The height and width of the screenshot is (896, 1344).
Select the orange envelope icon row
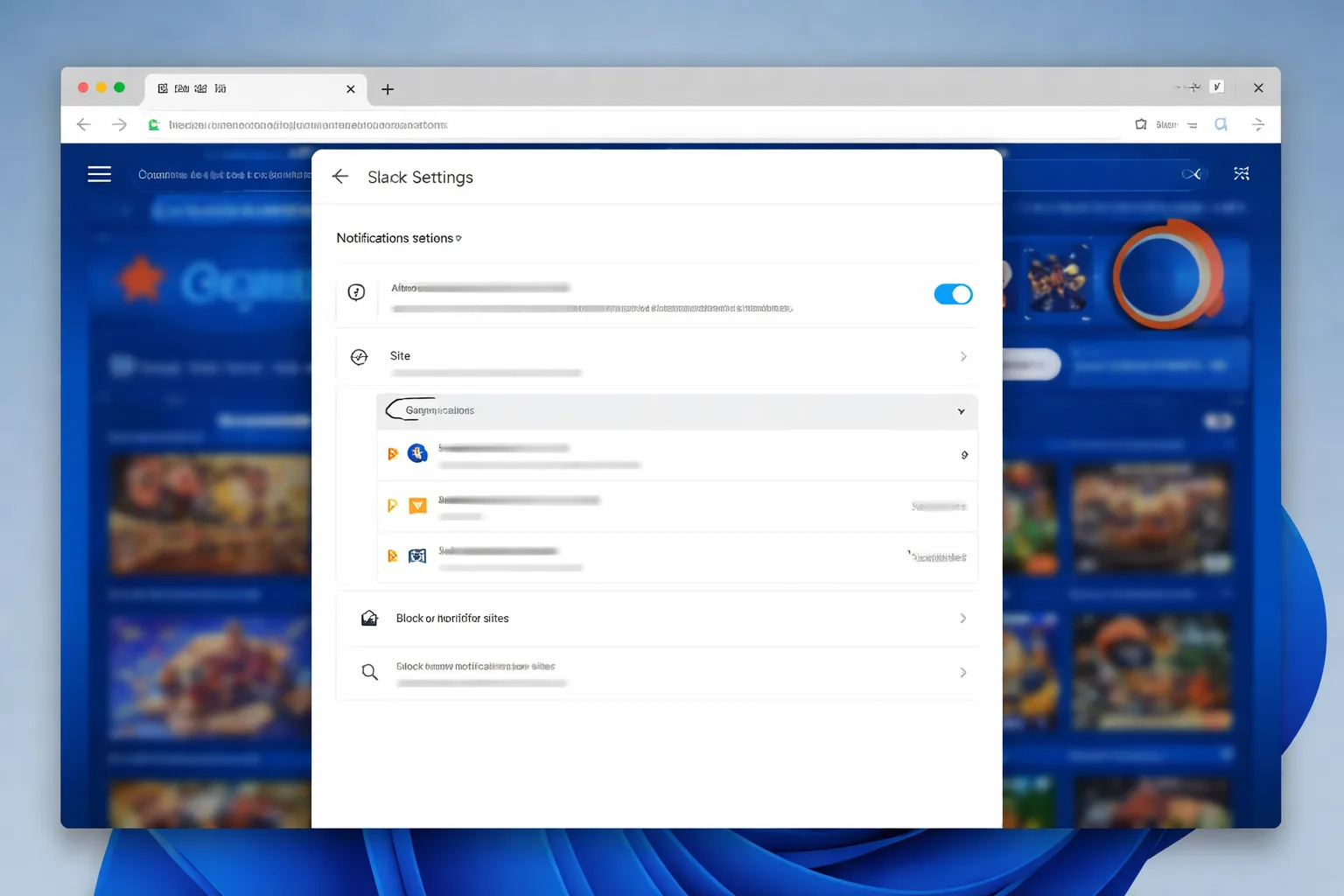coord(677,507)
